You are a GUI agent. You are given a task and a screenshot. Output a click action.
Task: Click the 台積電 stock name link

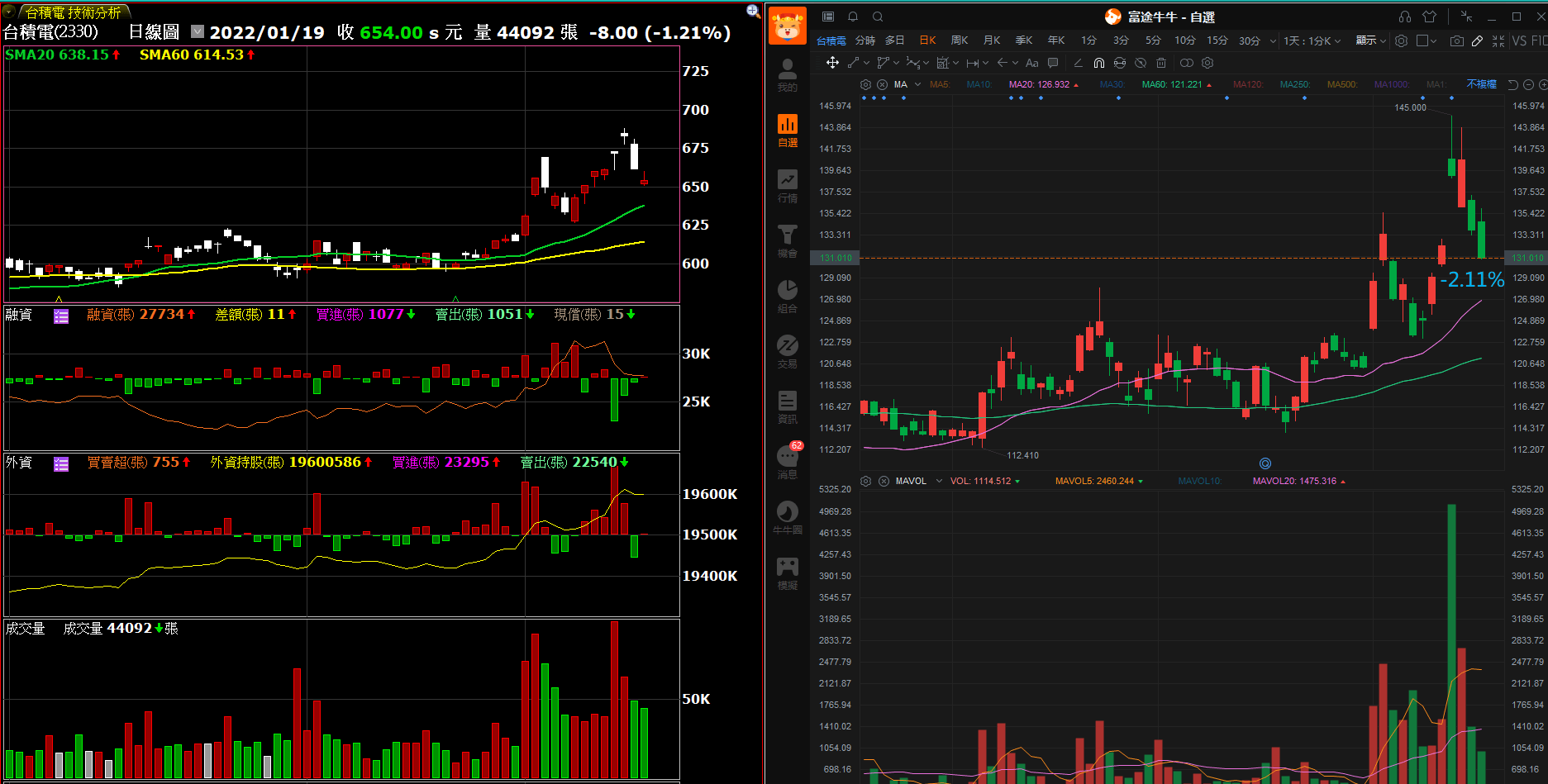click(831, 40)
